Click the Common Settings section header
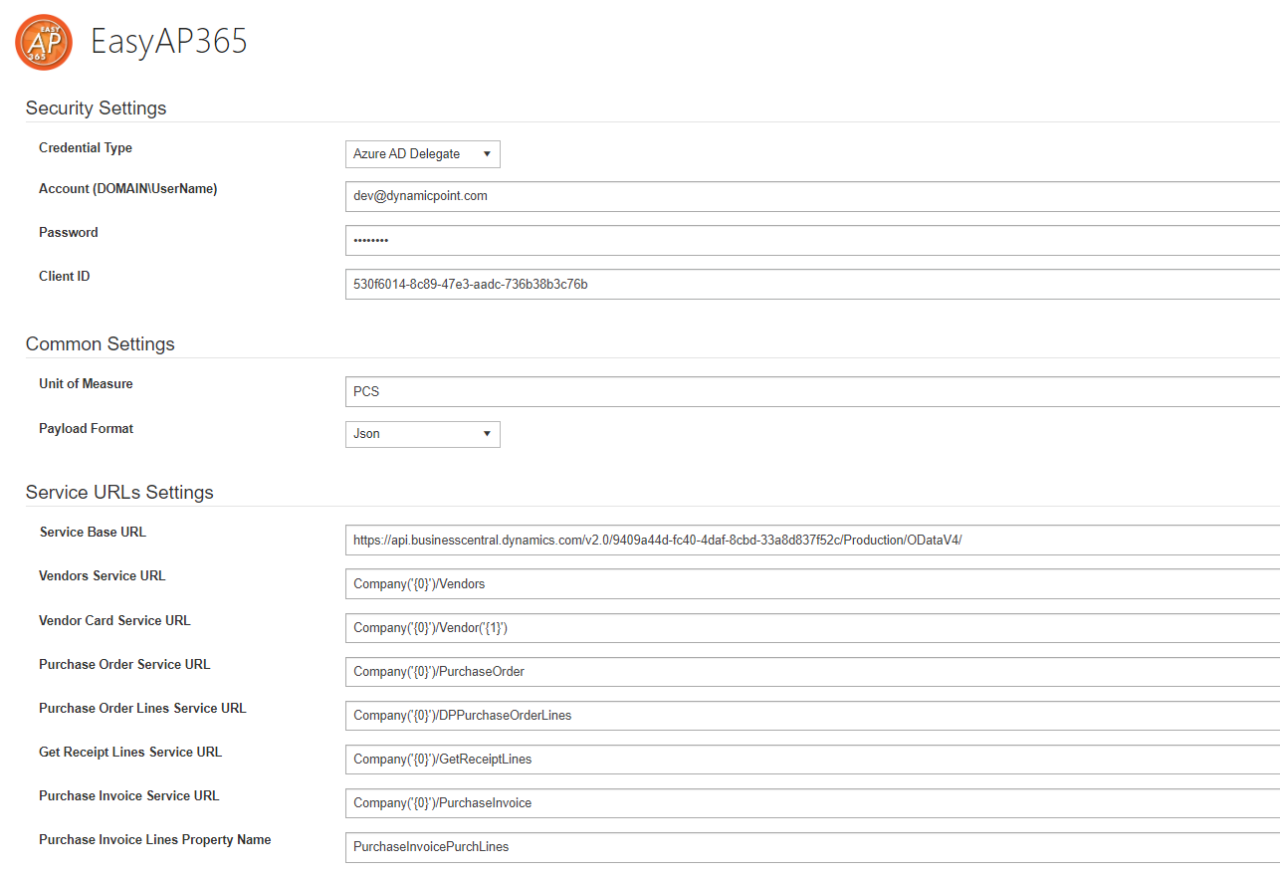Image resolution: width=1280 pixels, height=875 pixels. (100, 344)
